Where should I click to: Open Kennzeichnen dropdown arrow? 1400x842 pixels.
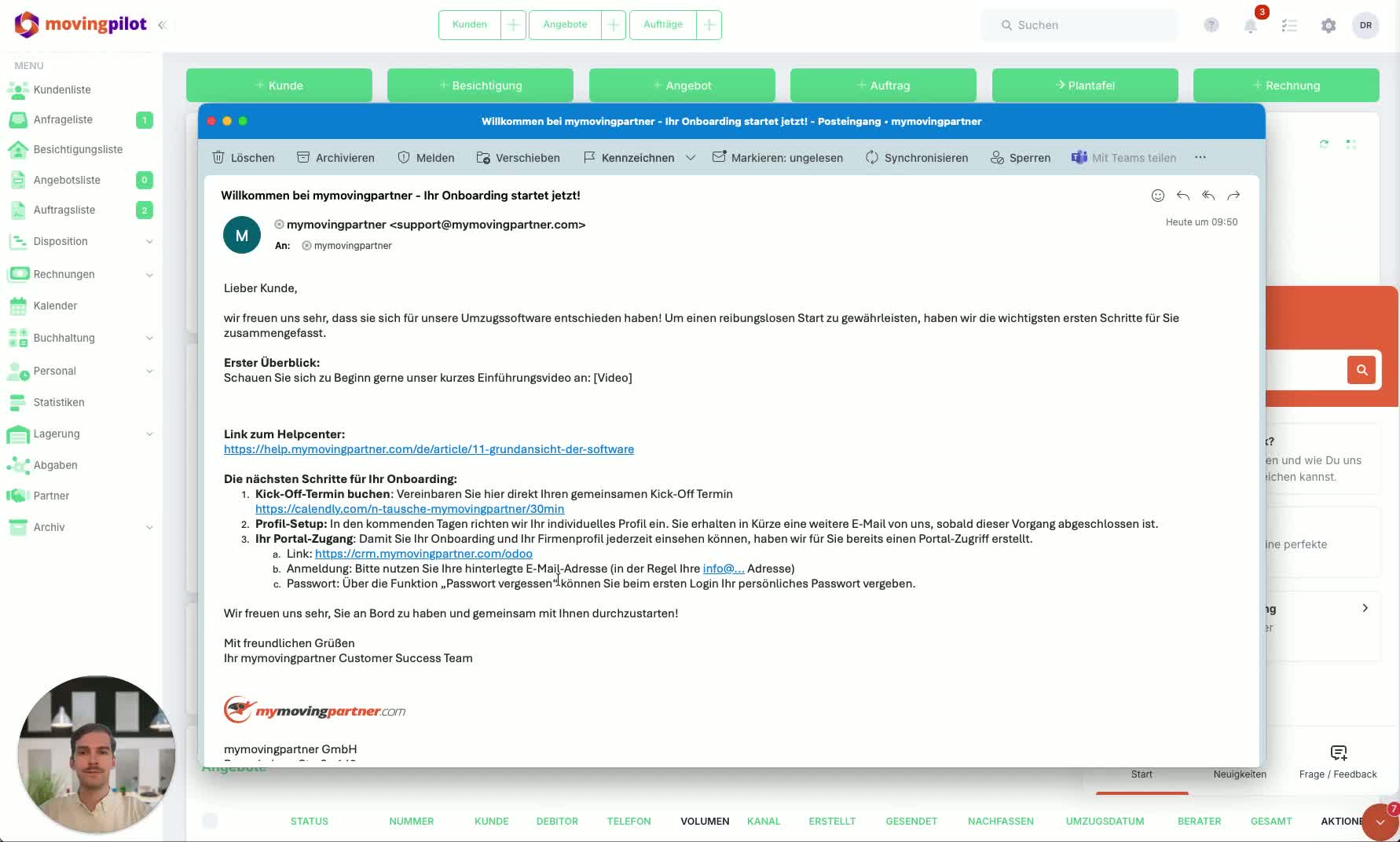point(691,158)
